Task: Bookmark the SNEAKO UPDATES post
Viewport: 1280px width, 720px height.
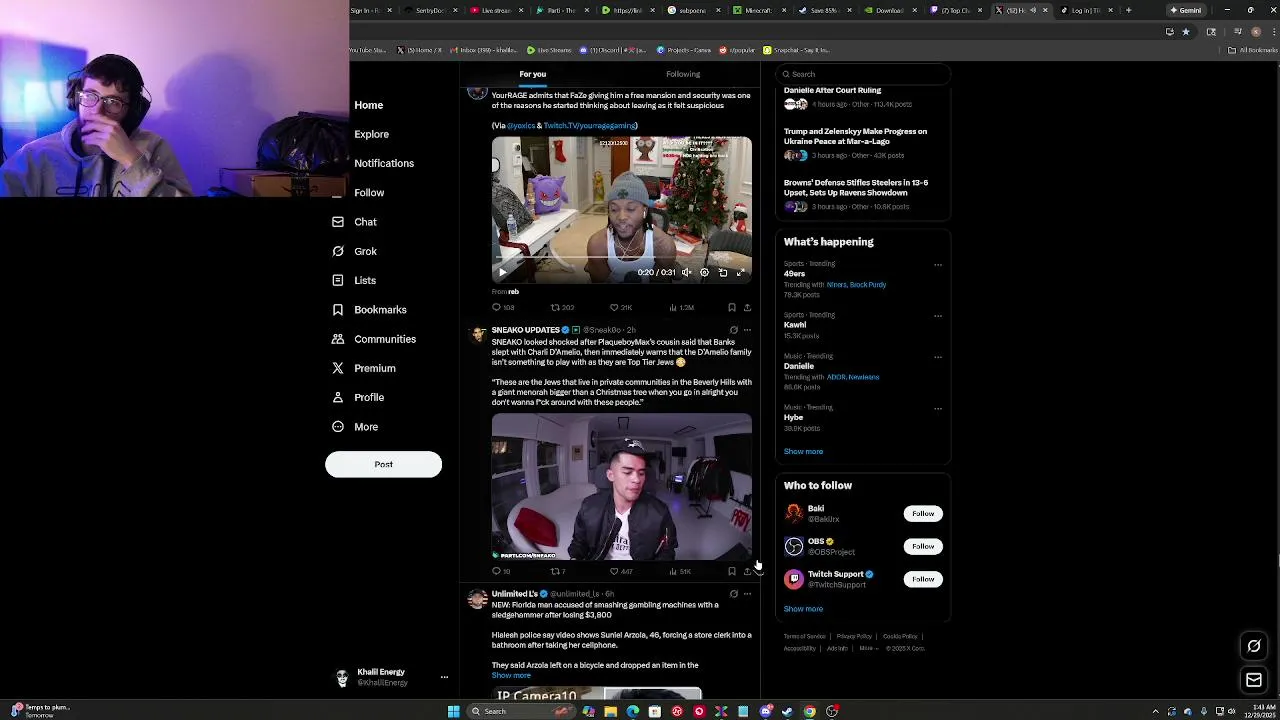Action: pos(732,571)
